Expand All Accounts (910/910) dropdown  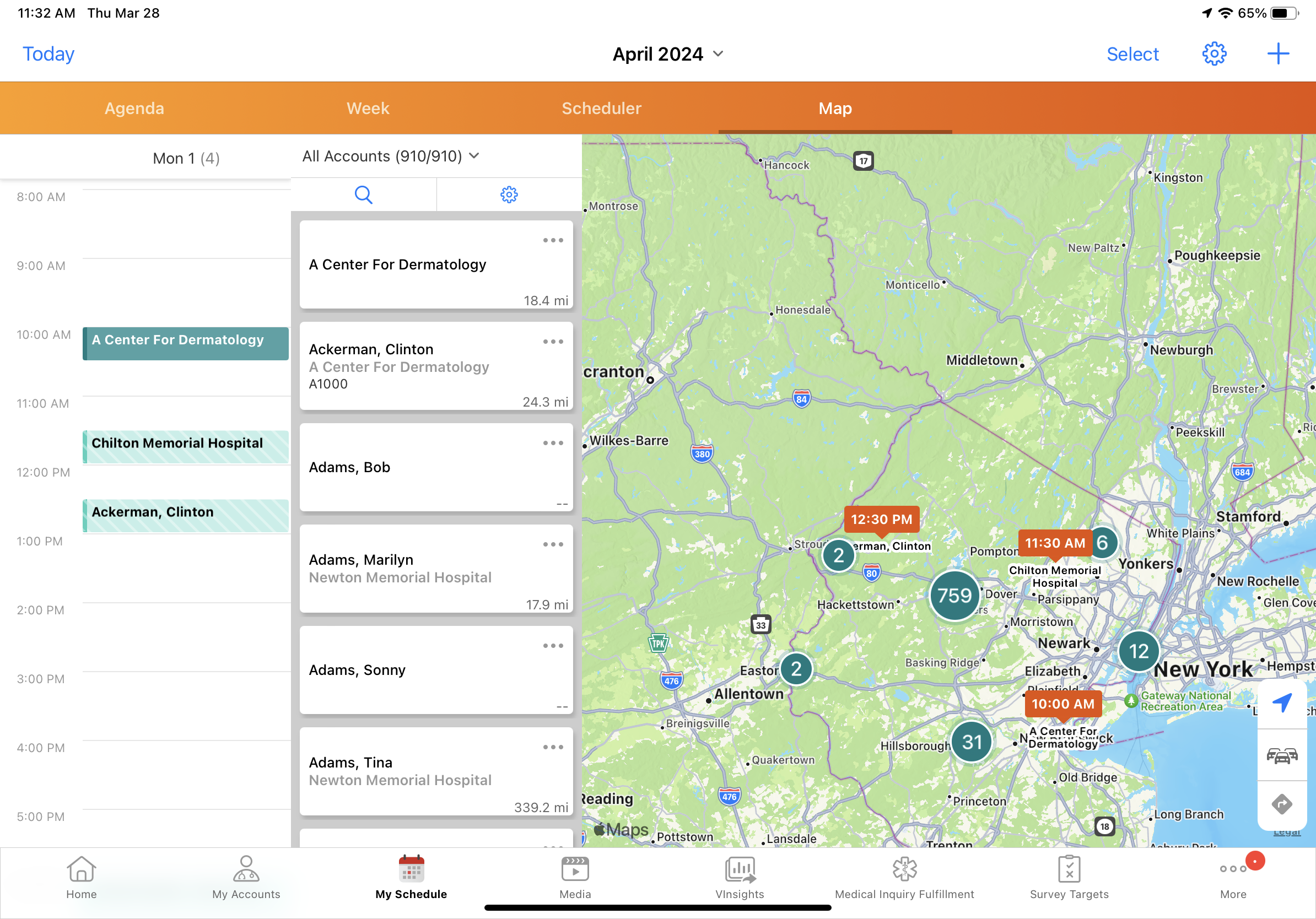click(390, 156)
